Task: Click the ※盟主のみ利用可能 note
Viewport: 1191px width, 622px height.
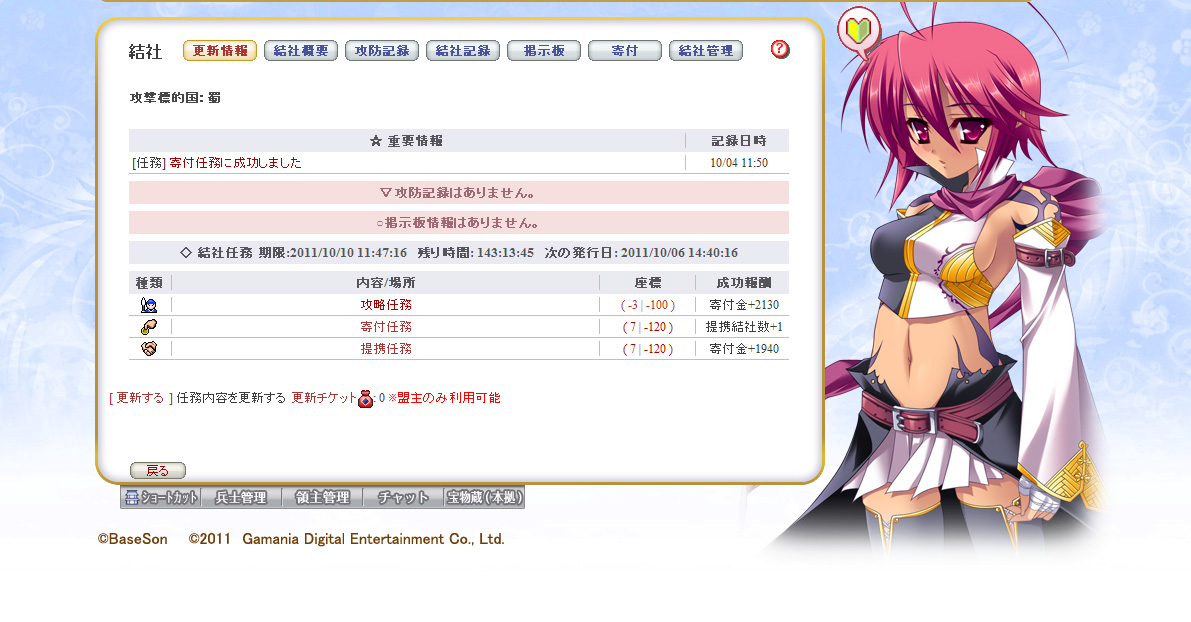Action: (444, 398)
